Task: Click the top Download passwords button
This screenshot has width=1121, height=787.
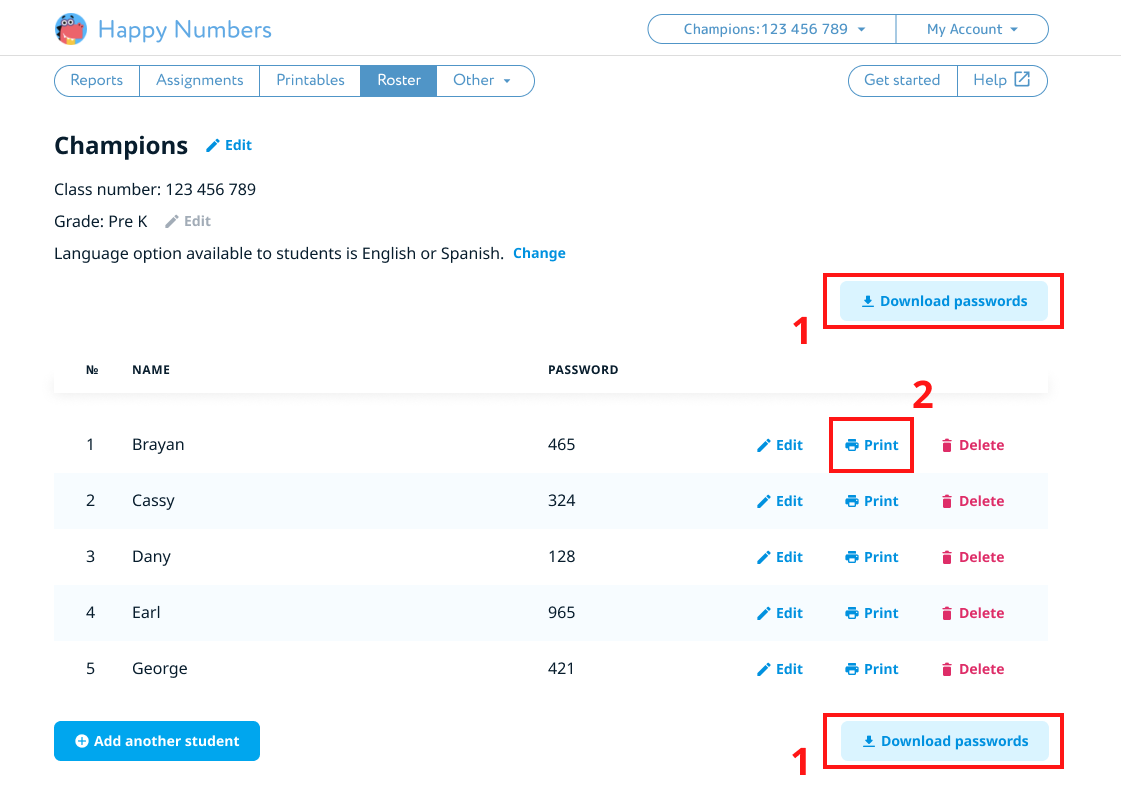Action: pos(944,301)
